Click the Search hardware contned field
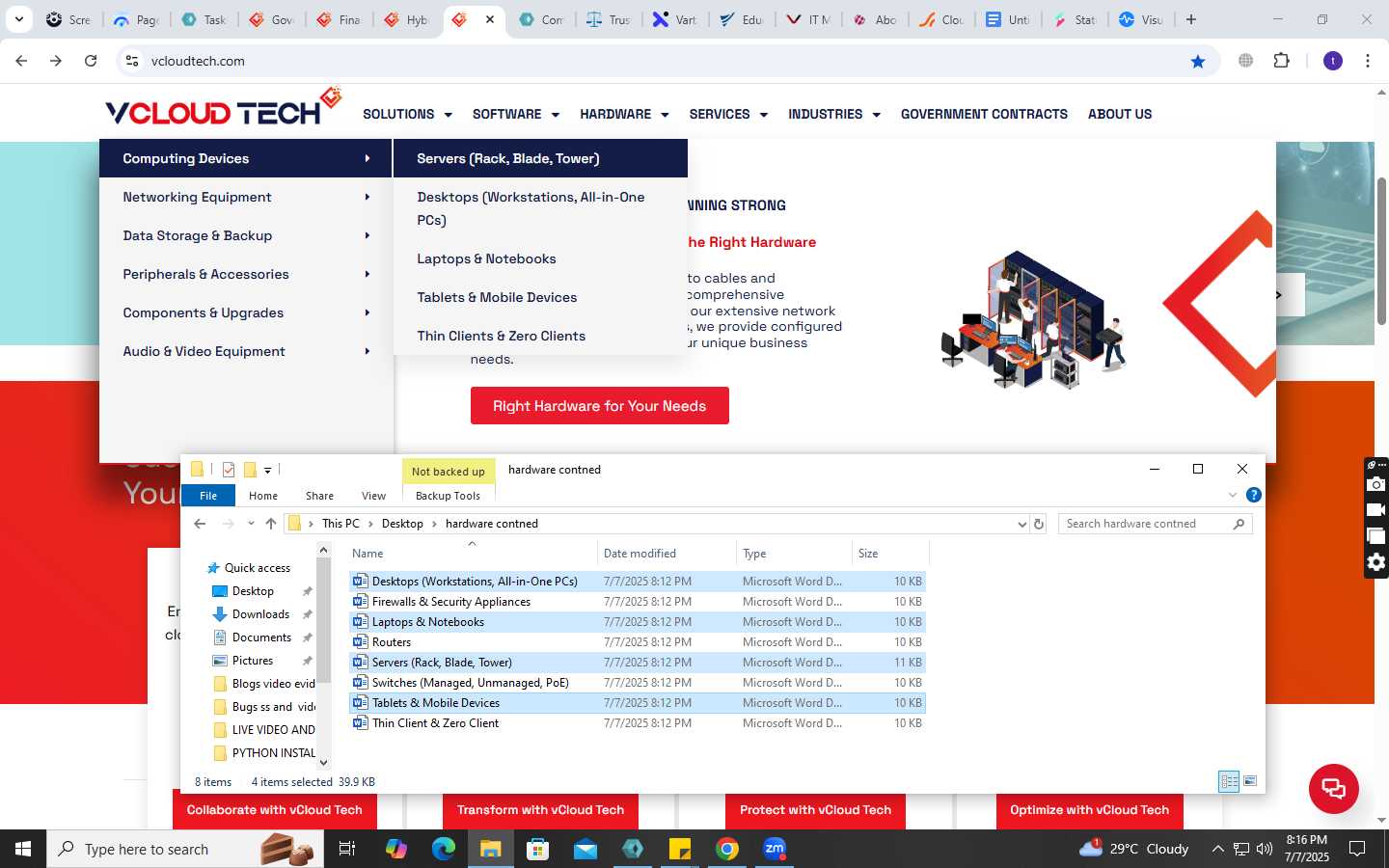Image resolution: width=1389 pixels, height=868 pixels. [x=1155, y=524]
